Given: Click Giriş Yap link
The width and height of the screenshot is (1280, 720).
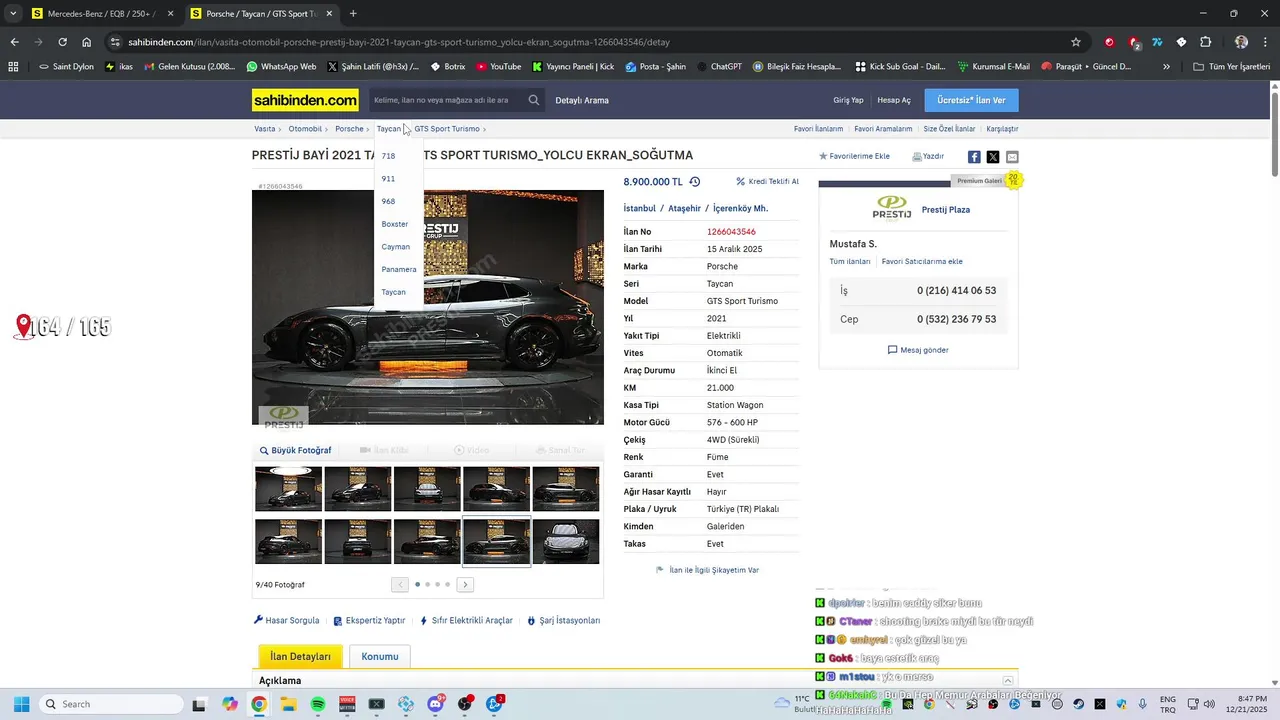Looking at the screenshot, I should click(x=848, y=100).
